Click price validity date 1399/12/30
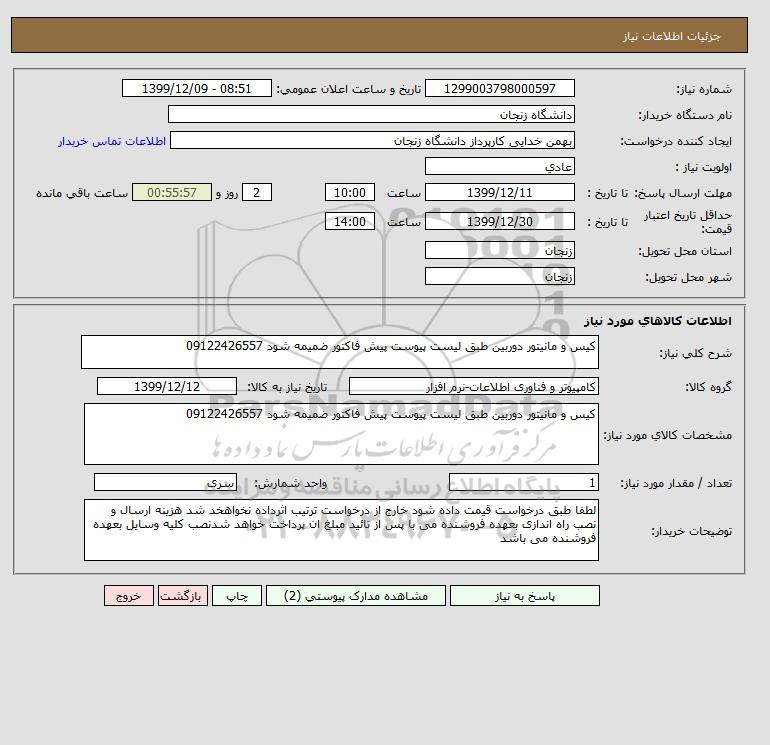The image size is (770, 745). click(x=499, y=221)
